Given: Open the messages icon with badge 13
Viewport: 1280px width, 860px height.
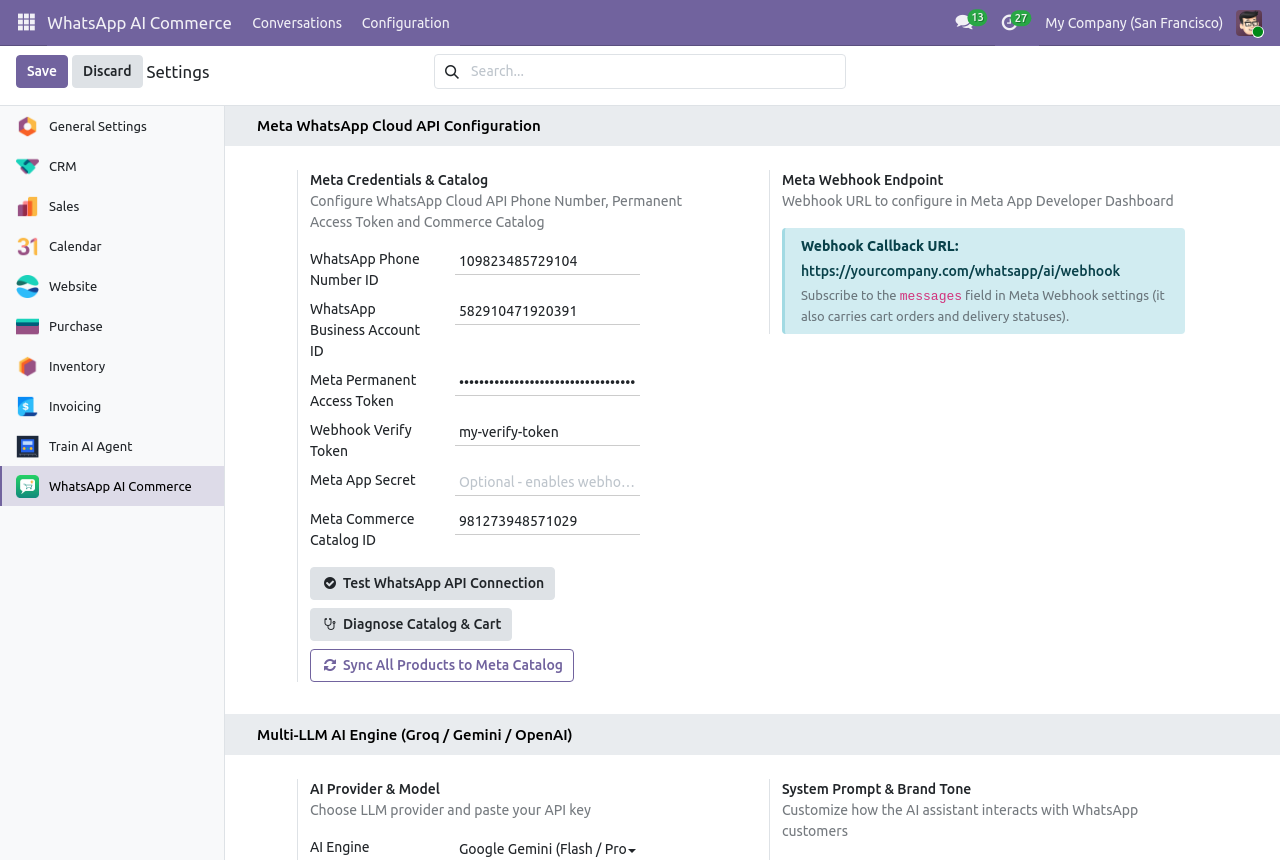Looking at the screenshot, I should pyautogui.click(x=969, y=22).
